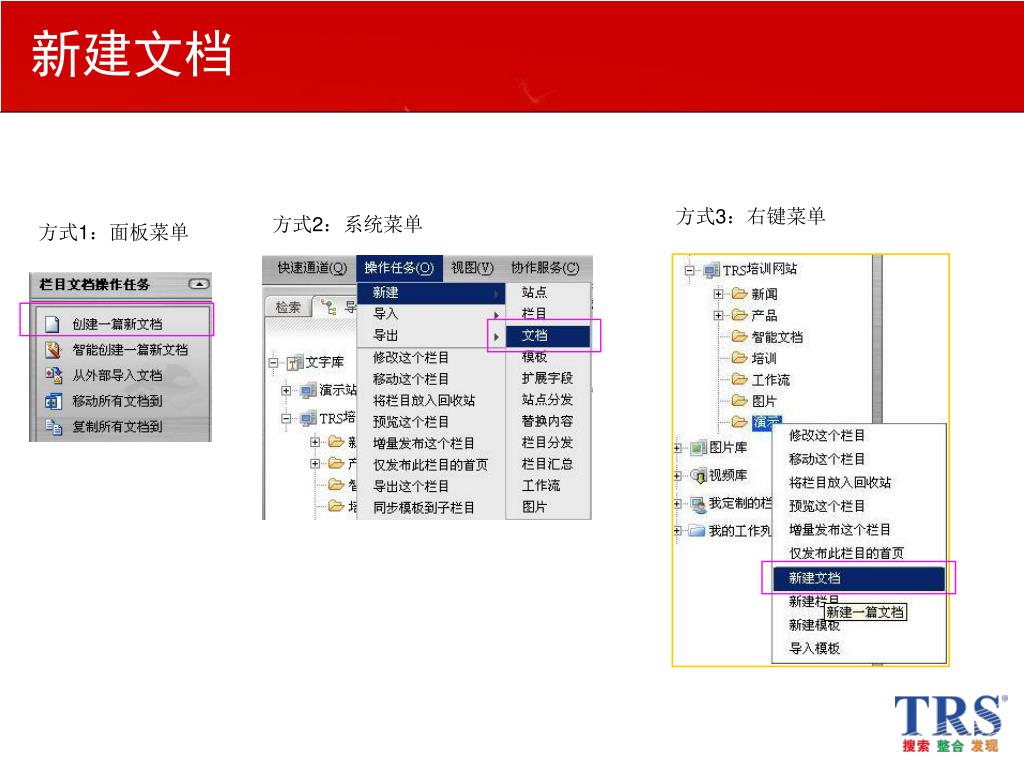Select 复制所有文档到 in the panel
Screen dimensions: 1024x768
[x=118, y=426]
